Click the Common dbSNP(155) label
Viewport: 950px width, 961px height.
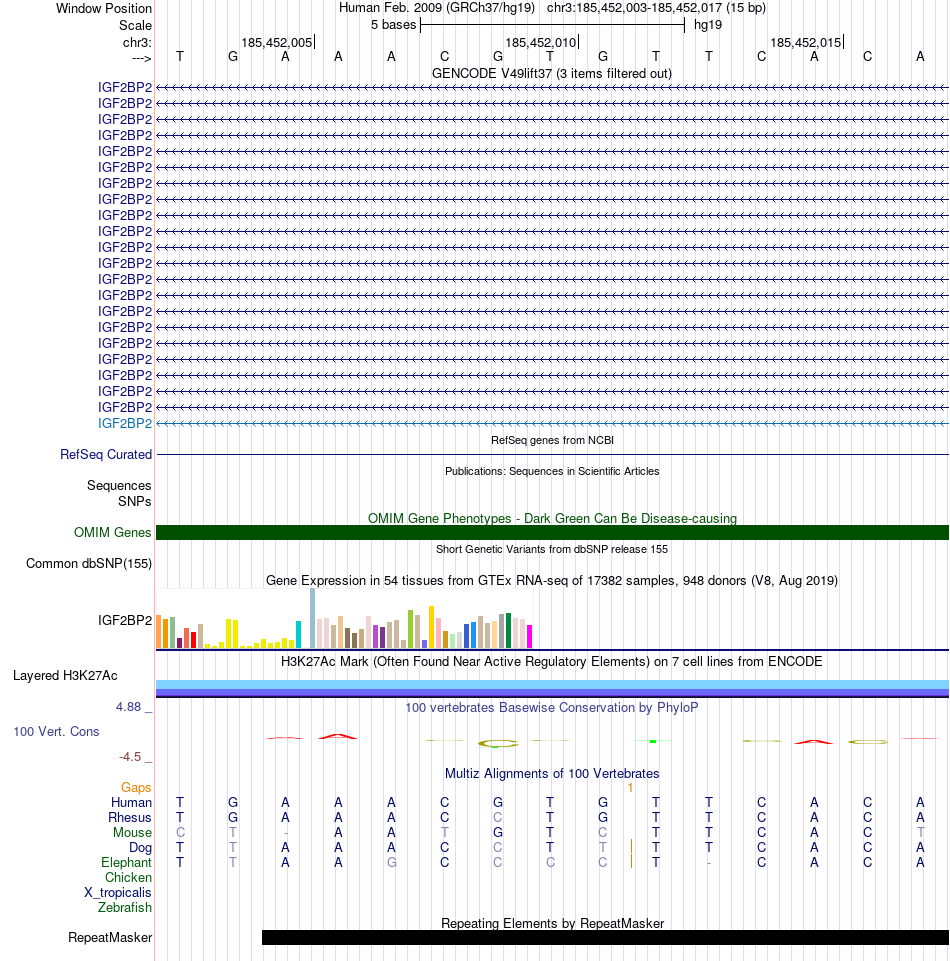pos(88,563)
